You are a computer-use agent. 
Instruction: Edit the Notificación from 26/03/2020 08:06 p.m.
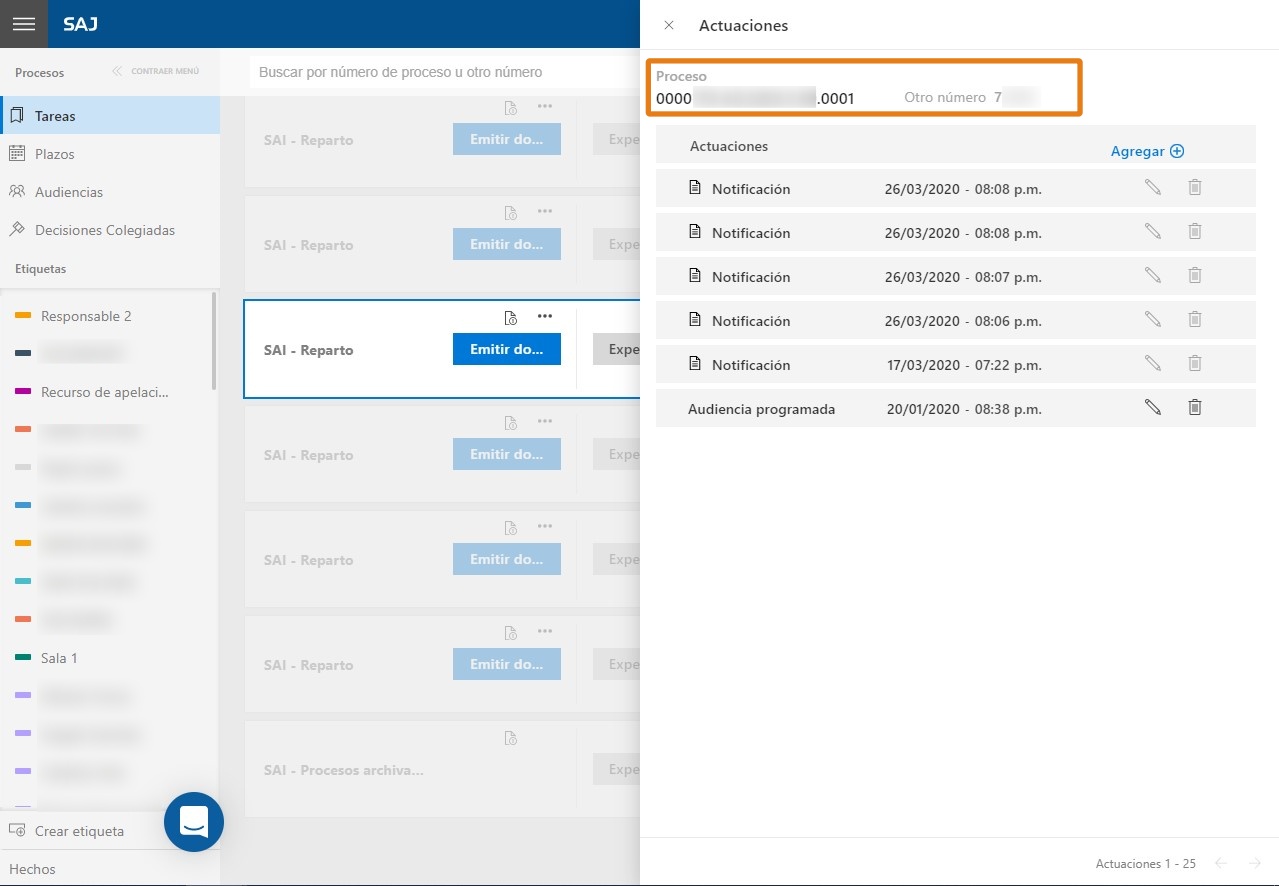[1153, 319]
